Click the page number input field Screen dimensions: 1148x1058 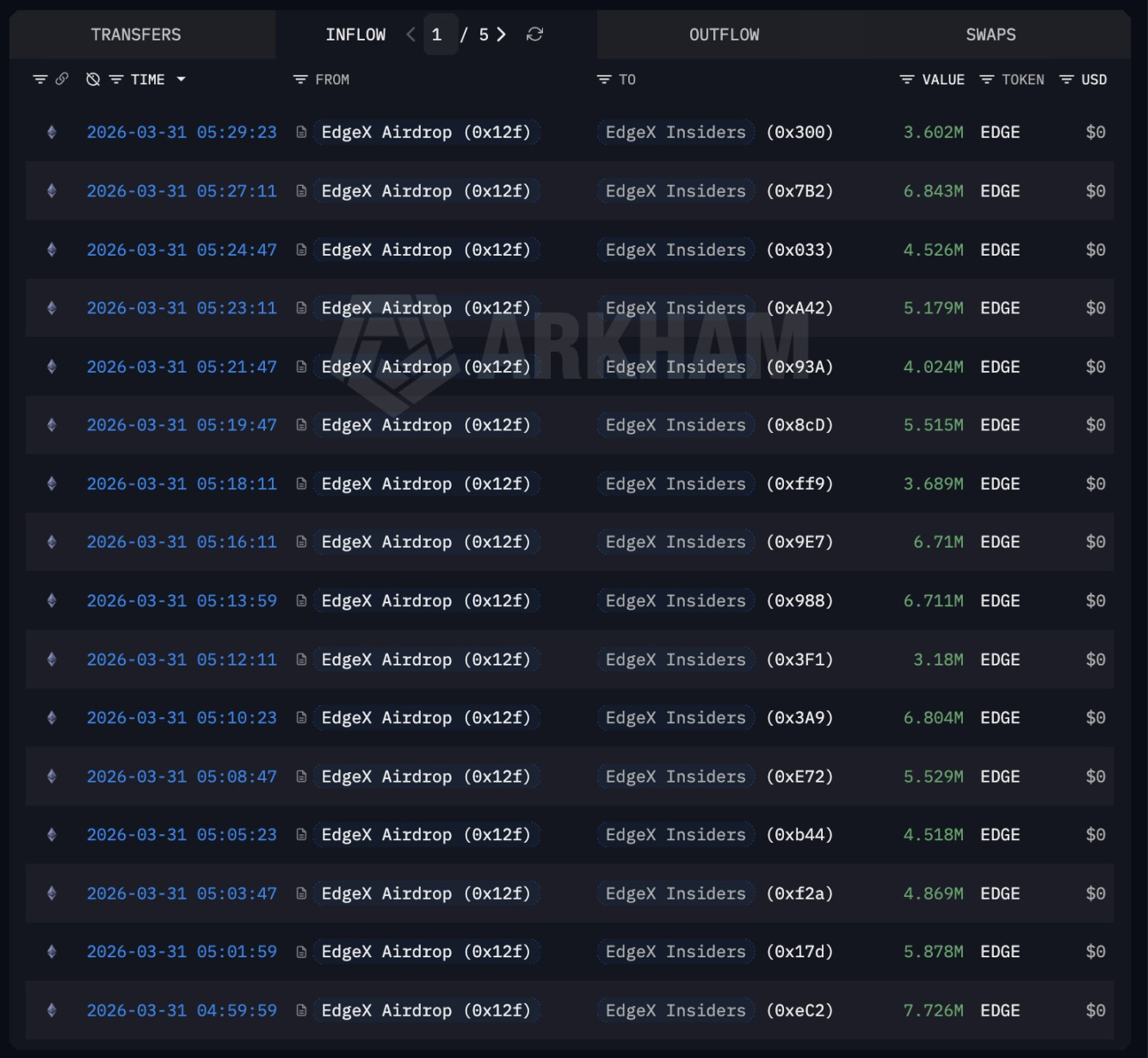[x=437, y=34]
